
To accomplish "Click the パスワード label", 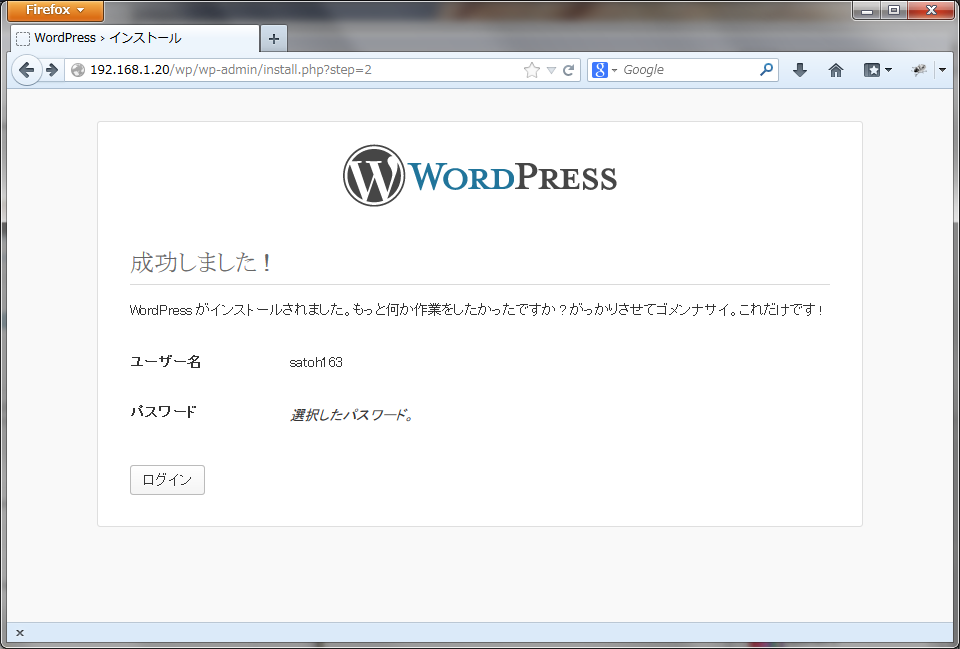I will tap(163, 411).
